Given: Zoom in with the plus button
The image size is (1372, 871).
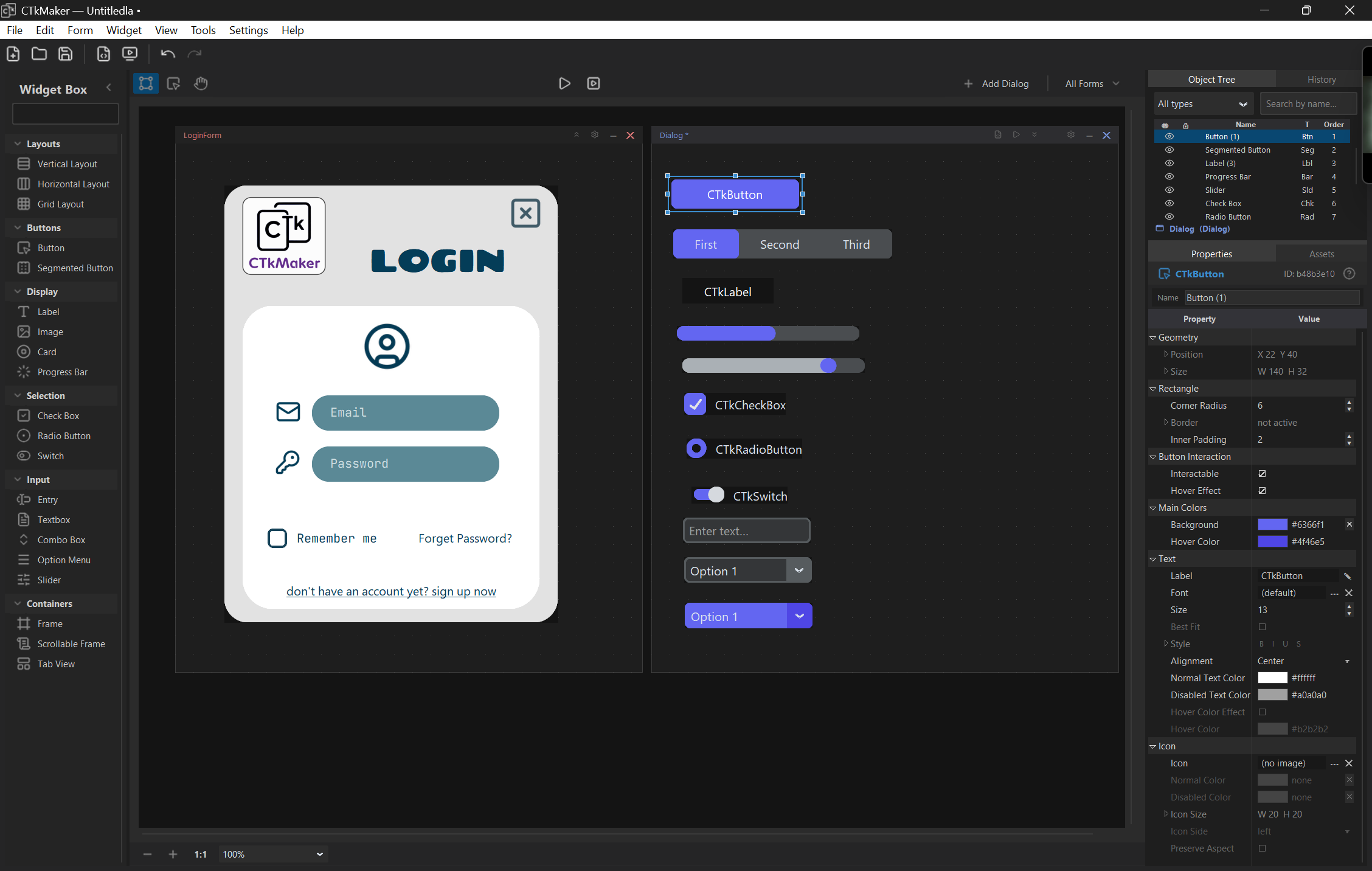Looking at the screenshot, I should pyautogui.click(x=173, y=855).
